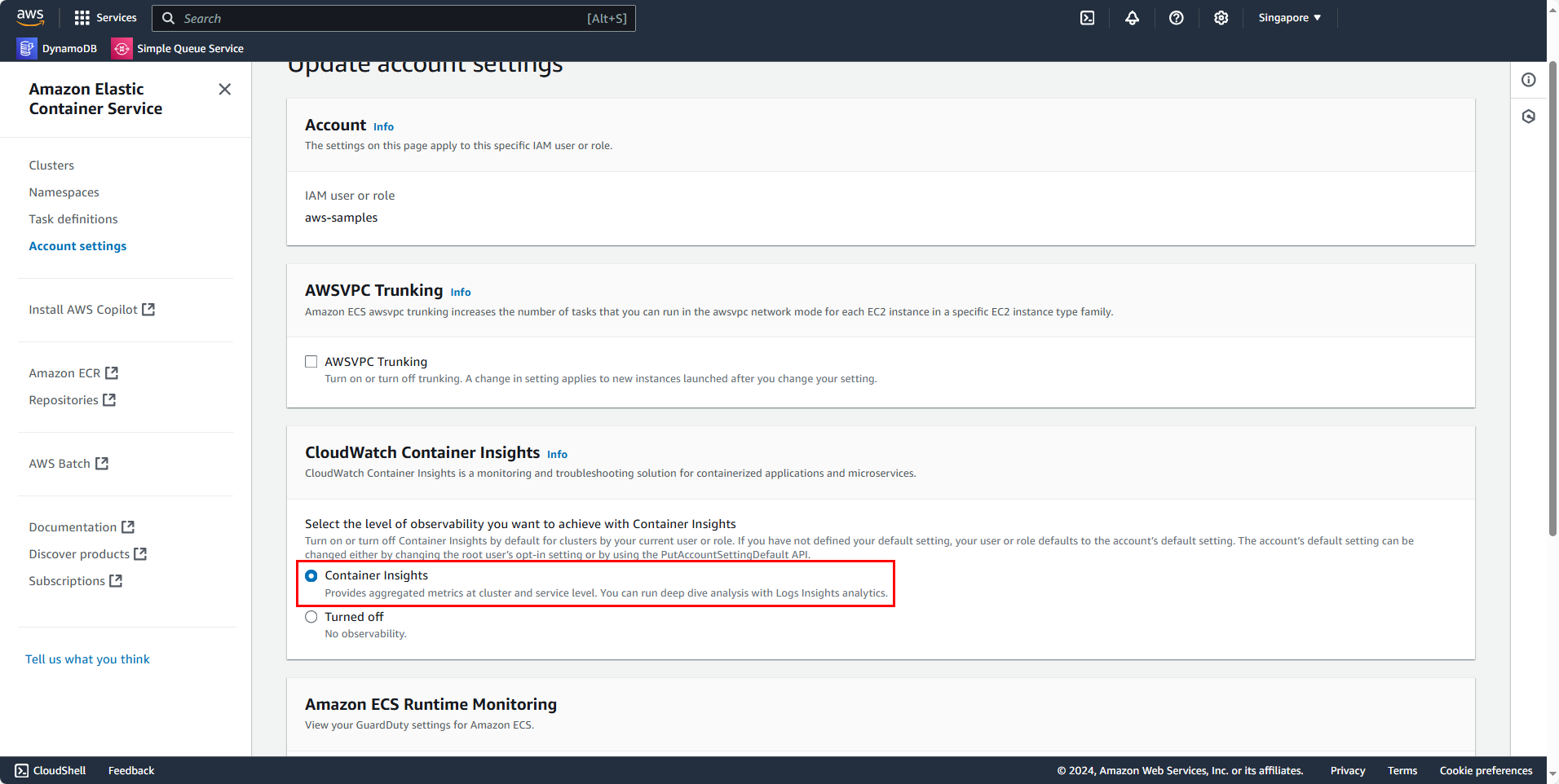Open Info link next to CloudWatch Container Insights
This screenshot has height=784, width=1559.
click(x=557, y=455)
